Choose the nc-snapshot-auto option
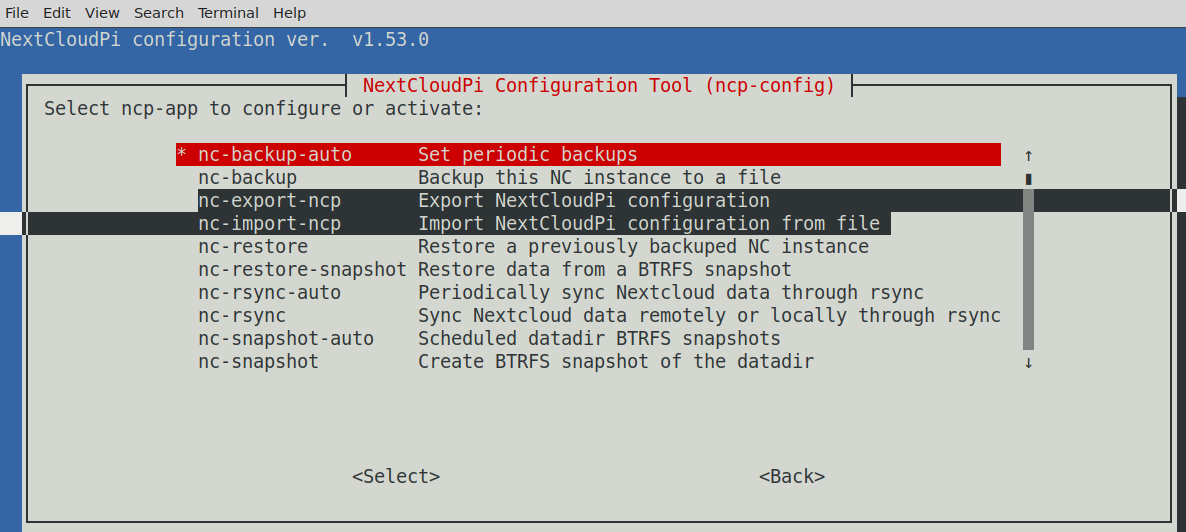 (x=286, y=339)
